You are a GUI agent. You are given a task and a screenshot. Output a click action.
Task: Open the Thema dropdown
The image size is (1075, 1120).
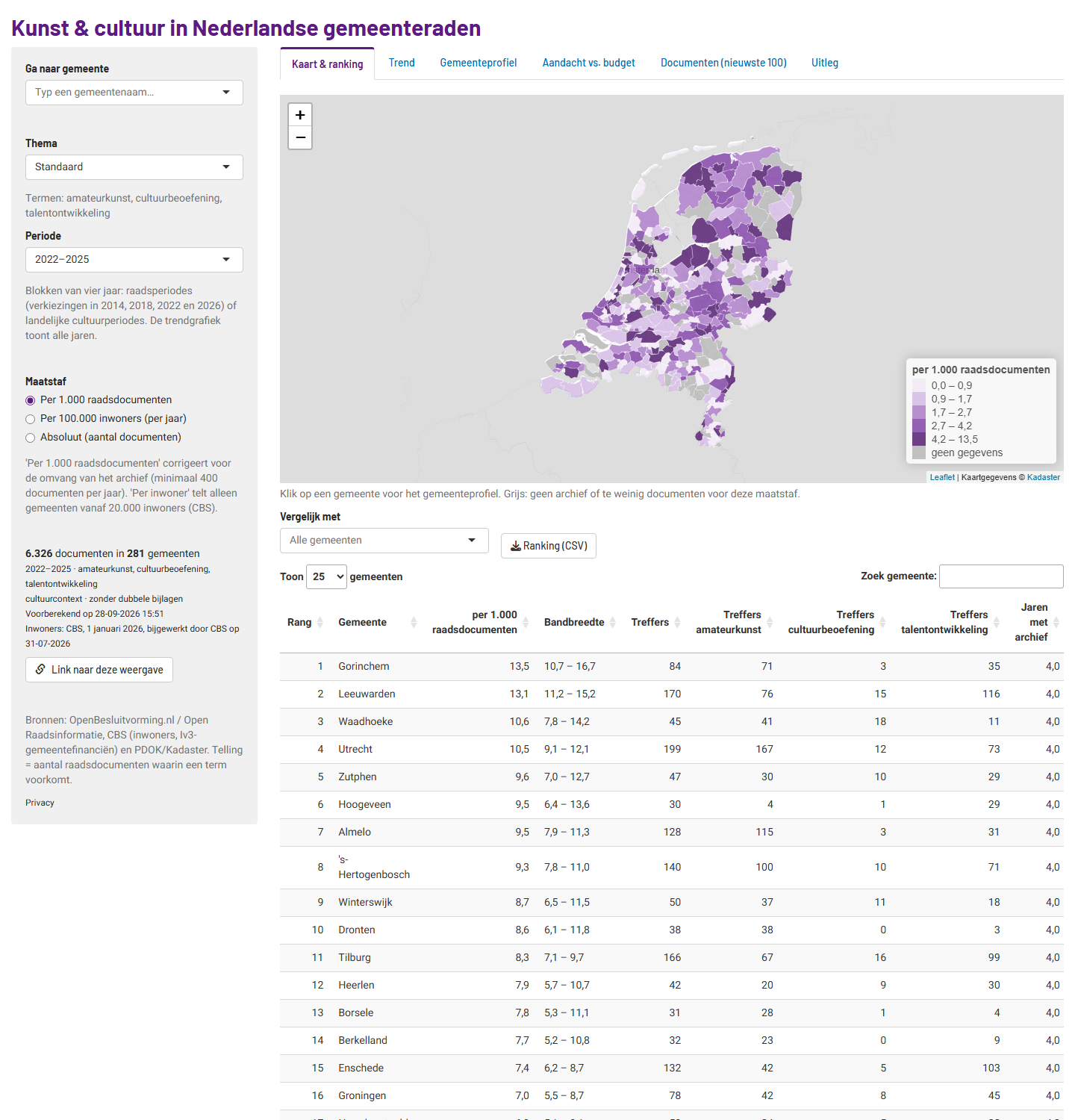point(134,167)
